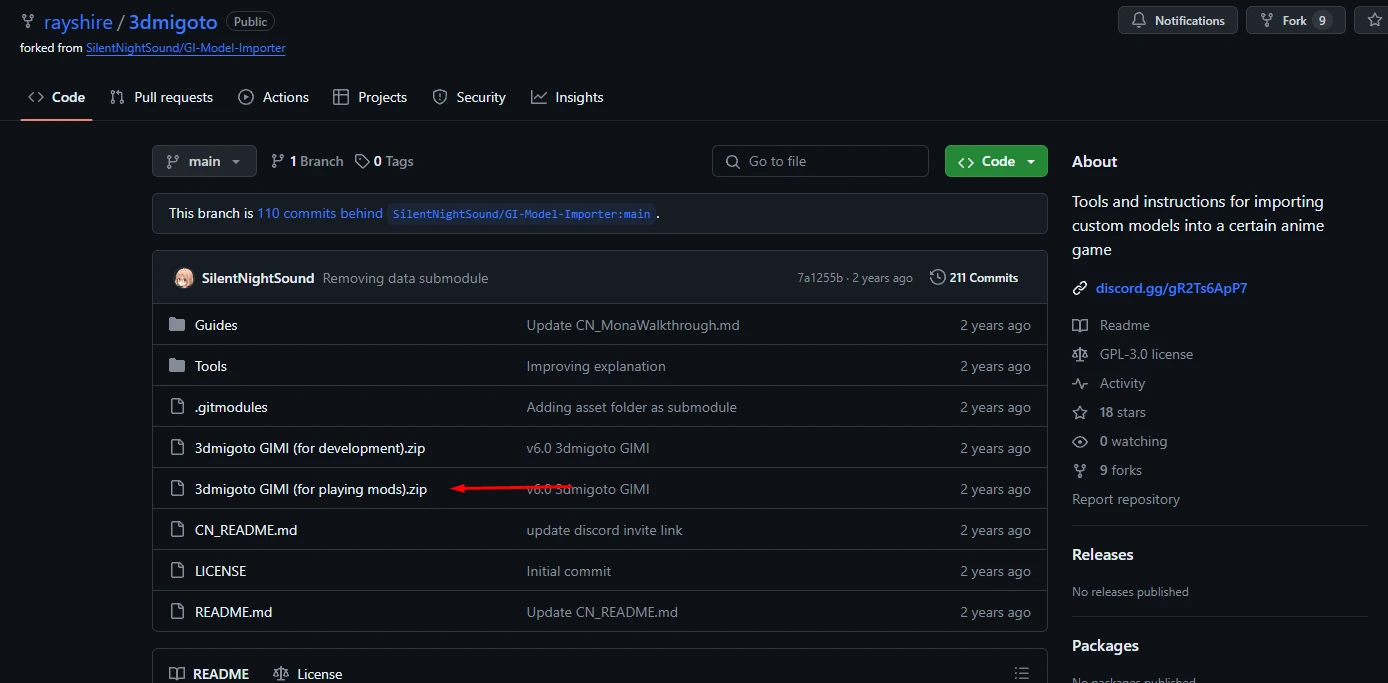
Task: Click the file icon beside .gitmodules
Action: coord(177,407)
